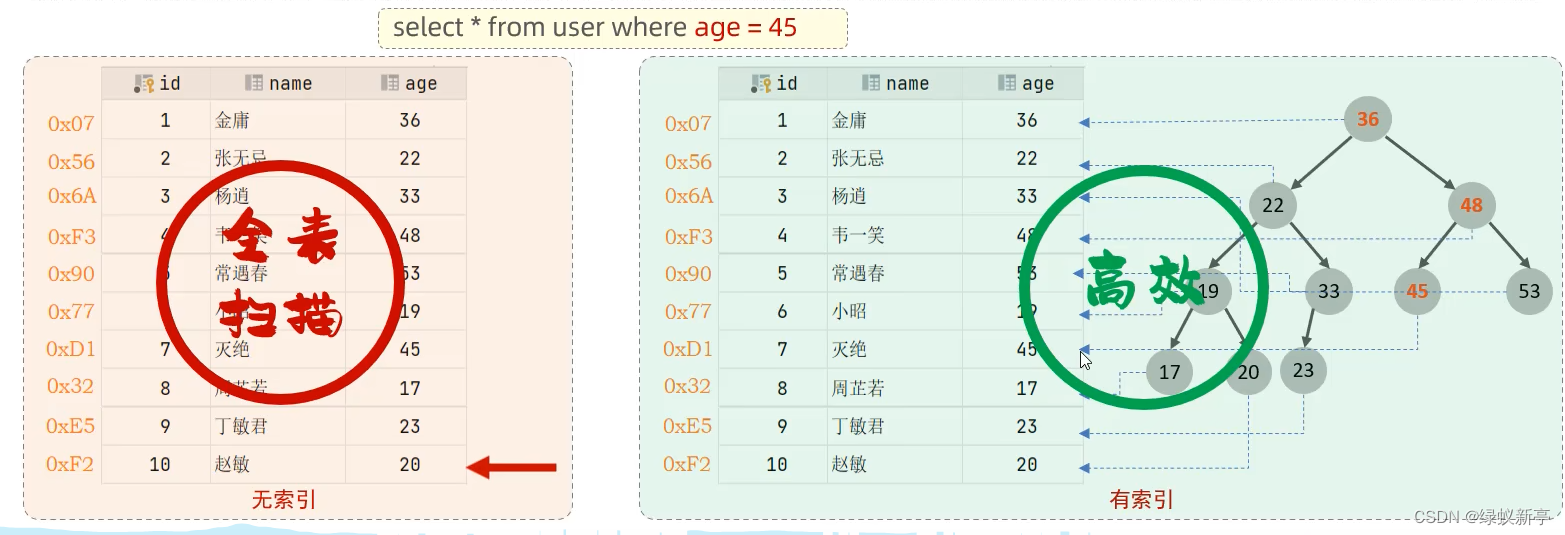Click 赵敏 name cell in left table
1565x535 pixels.
click(x=278, y=464)
